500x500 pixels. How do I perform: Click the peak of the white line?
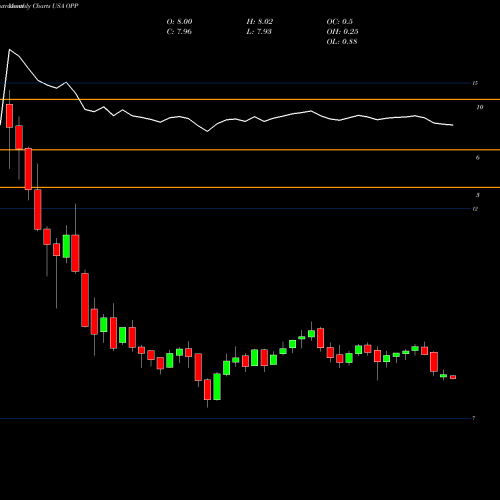click(9, 50)
